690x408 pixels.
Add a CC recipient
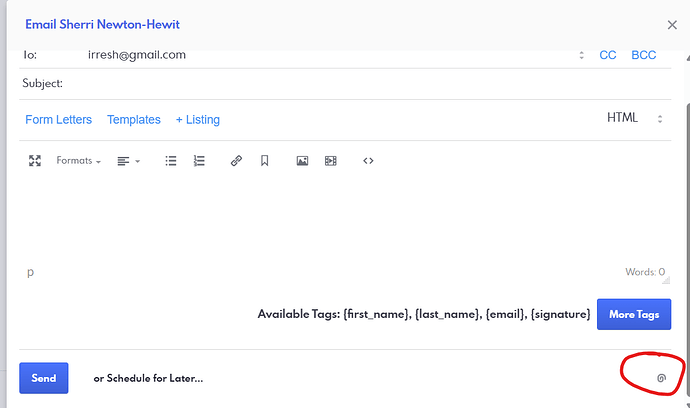click(x=608, y=55)
